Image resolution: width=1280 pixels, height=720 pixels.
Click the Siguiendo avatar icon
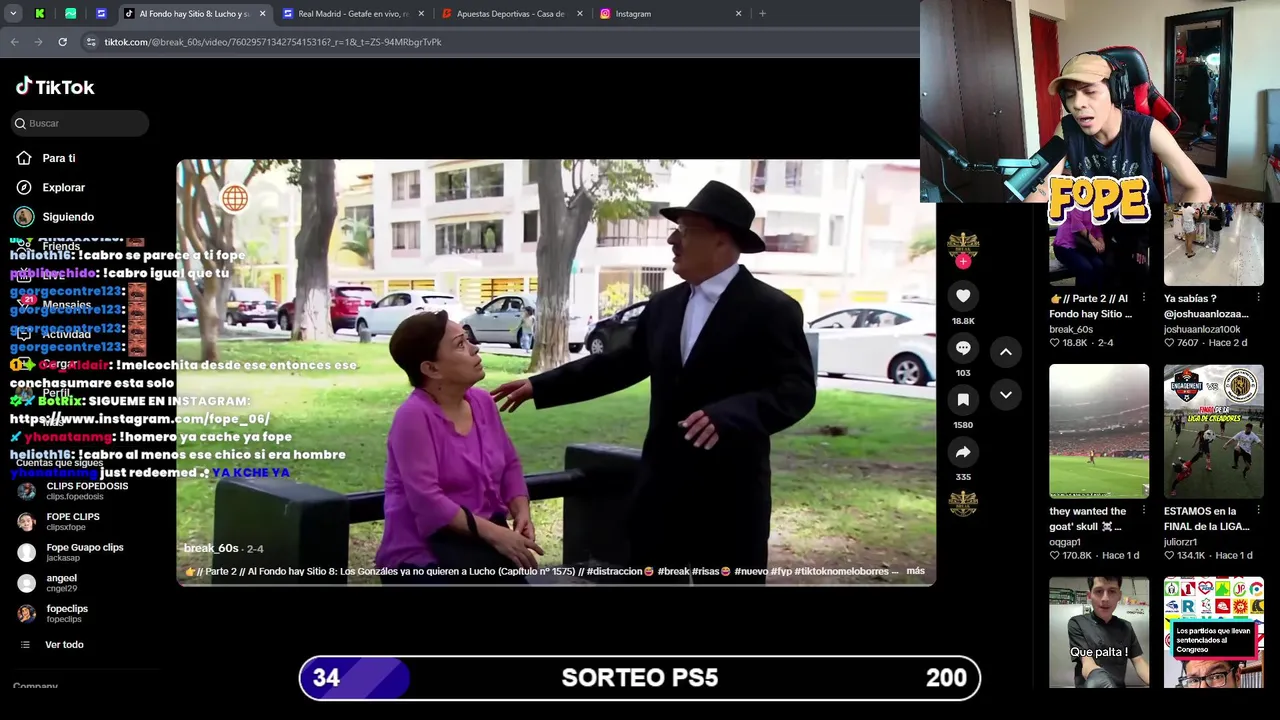[x=24, y=216]
